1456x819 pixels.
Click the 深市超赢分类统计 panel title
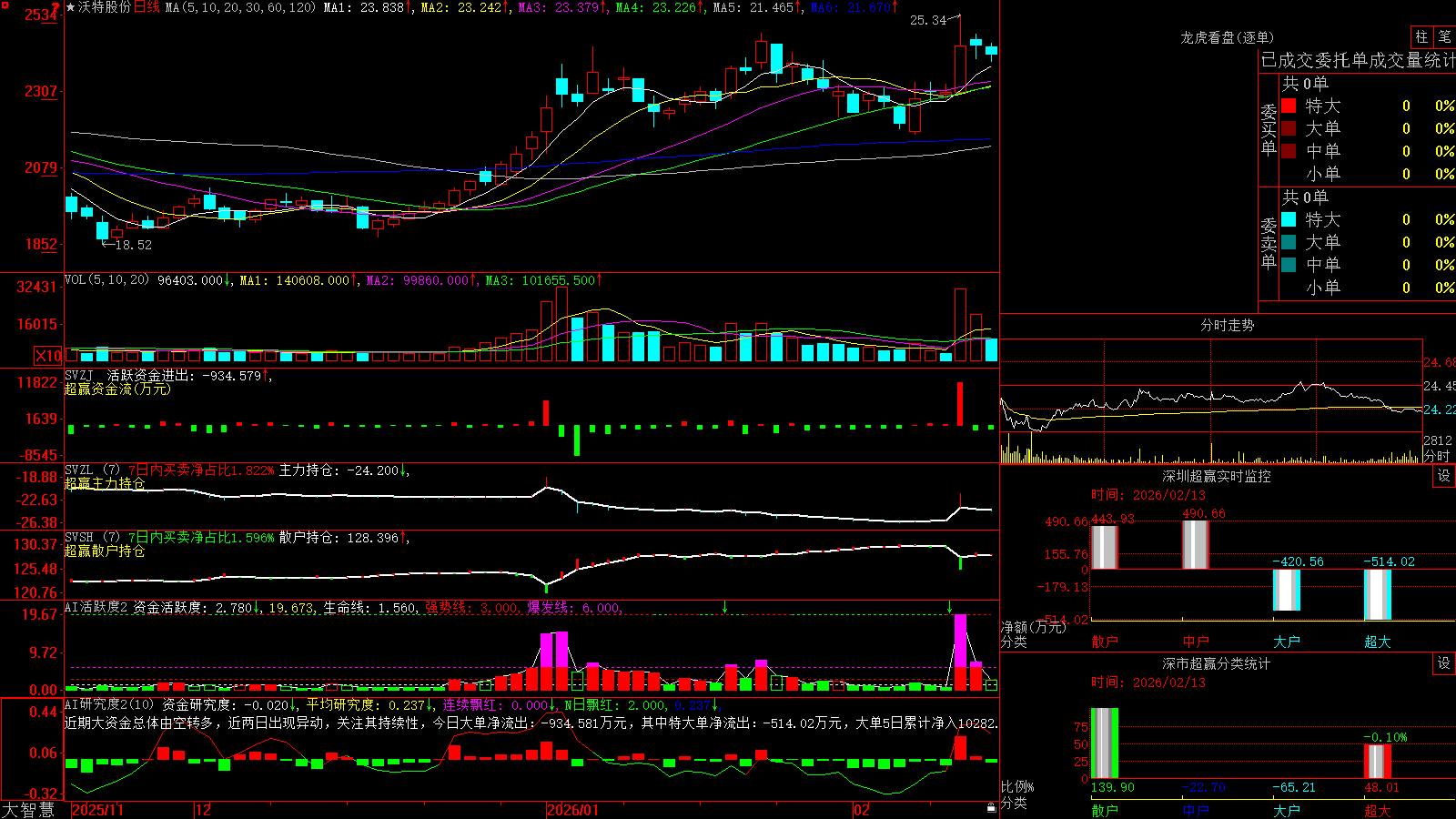point(1217,663)
